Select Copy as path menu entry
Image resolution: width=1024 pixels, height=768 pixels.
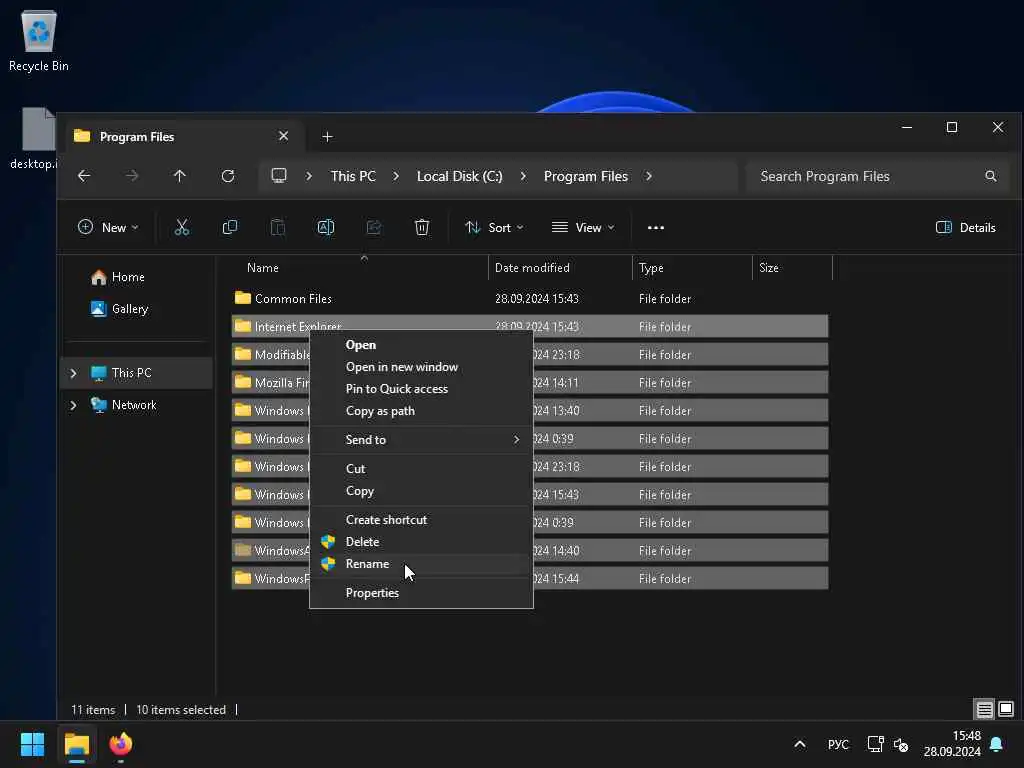pos(421,411)
